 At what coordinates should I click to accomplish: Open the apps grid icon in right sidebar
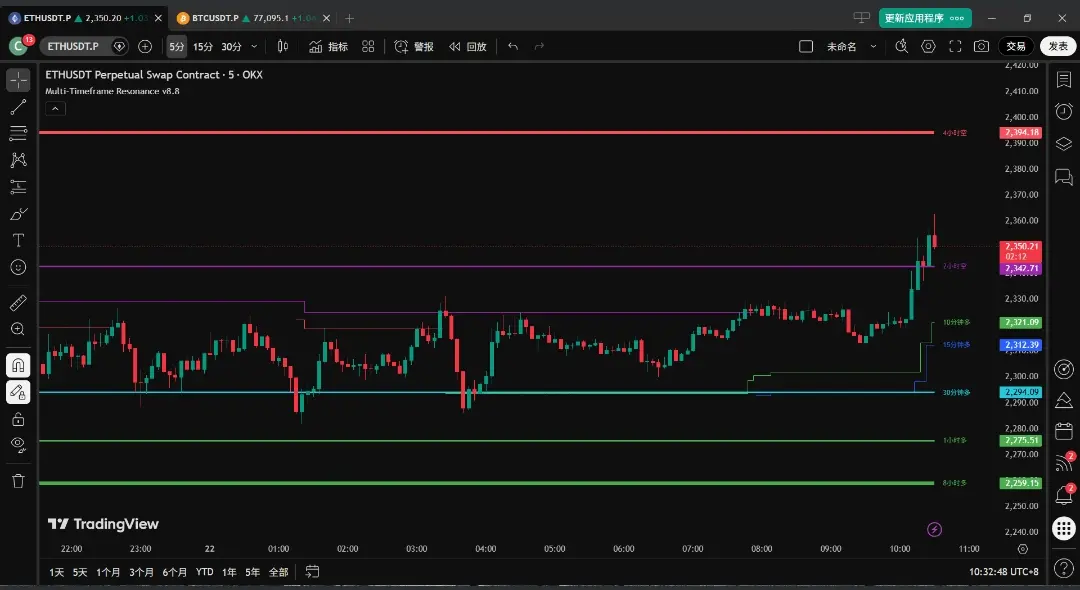click(1063, 528)
